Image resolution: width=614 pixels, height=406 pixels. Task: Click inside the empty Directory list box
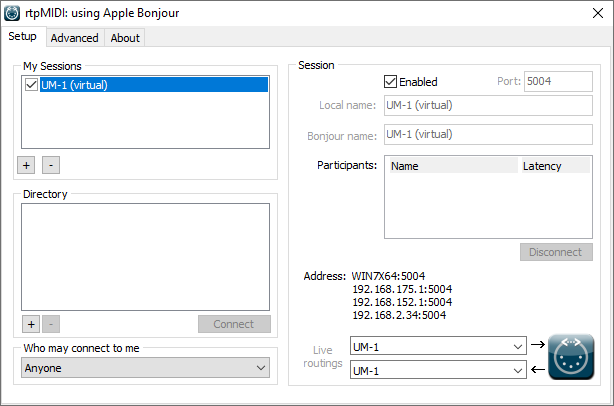(145, 257)
